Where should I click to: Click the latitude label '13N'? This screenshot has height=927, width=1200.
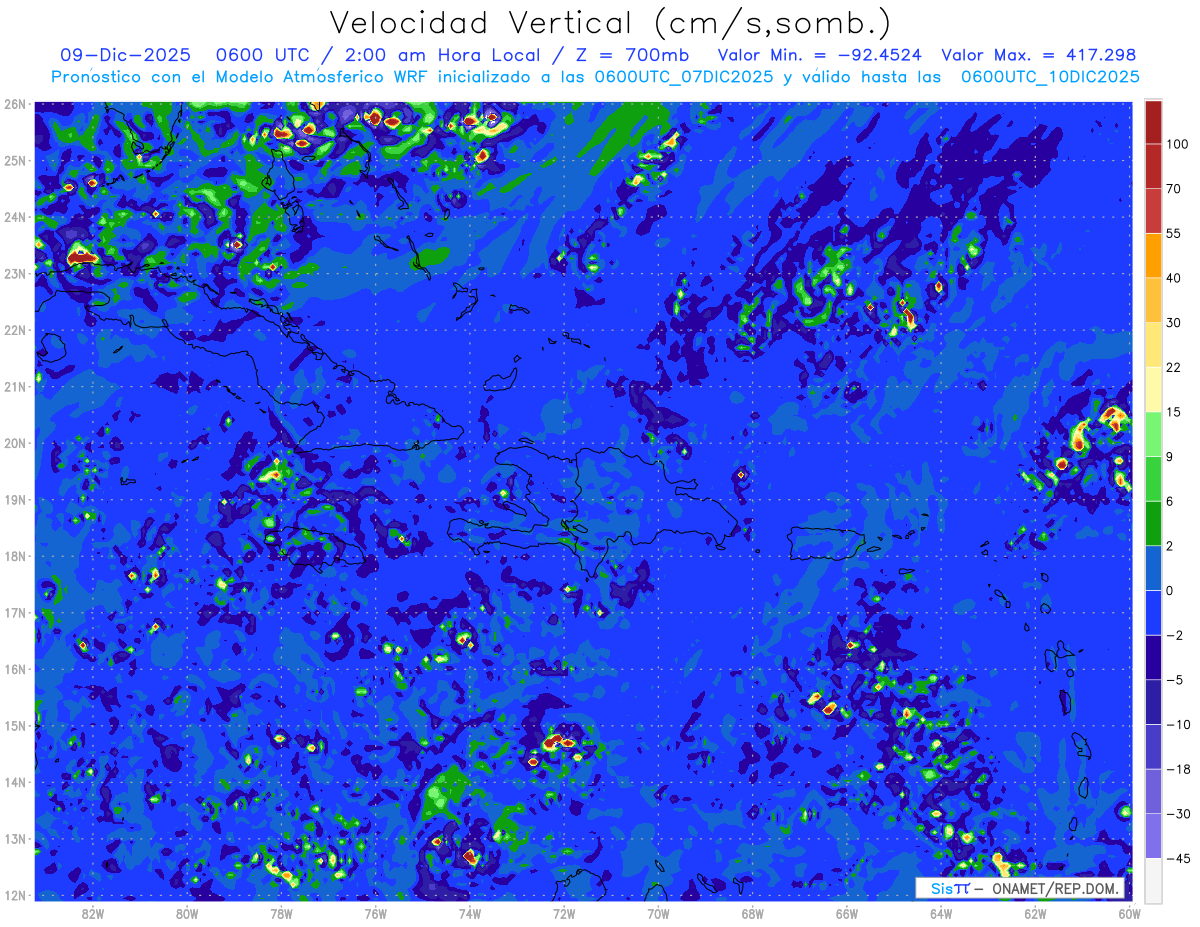15,838
